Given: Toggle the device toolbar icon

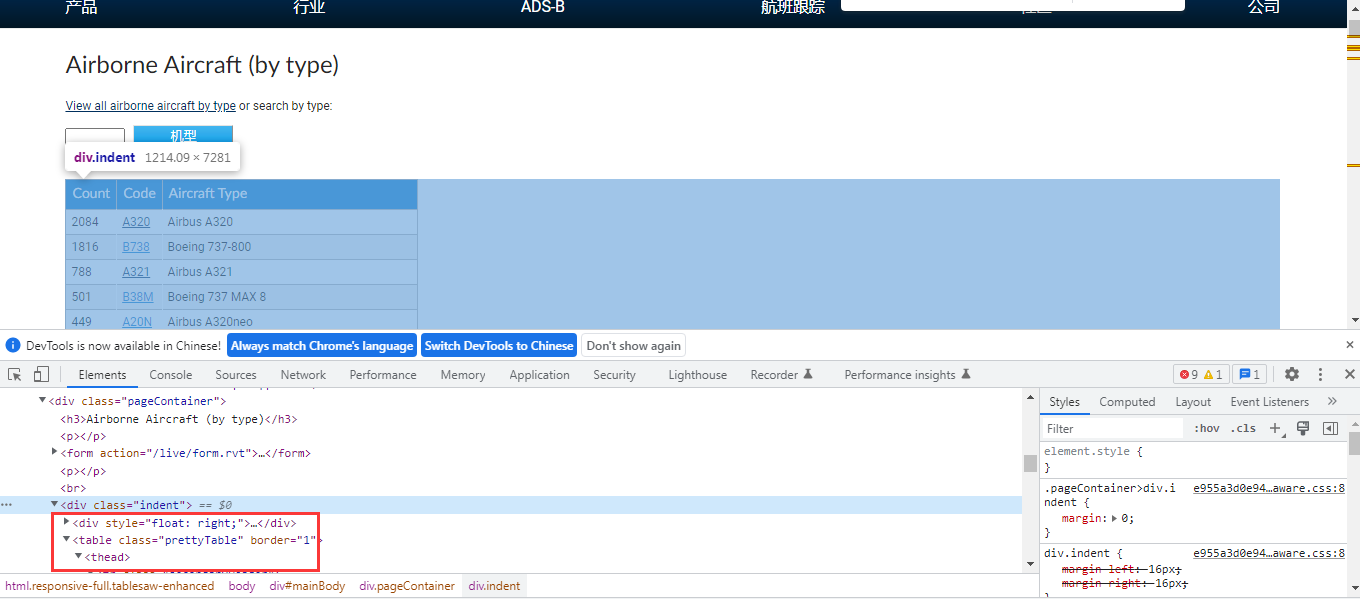Looking at the screenshot, I should (x=41, y=374).
